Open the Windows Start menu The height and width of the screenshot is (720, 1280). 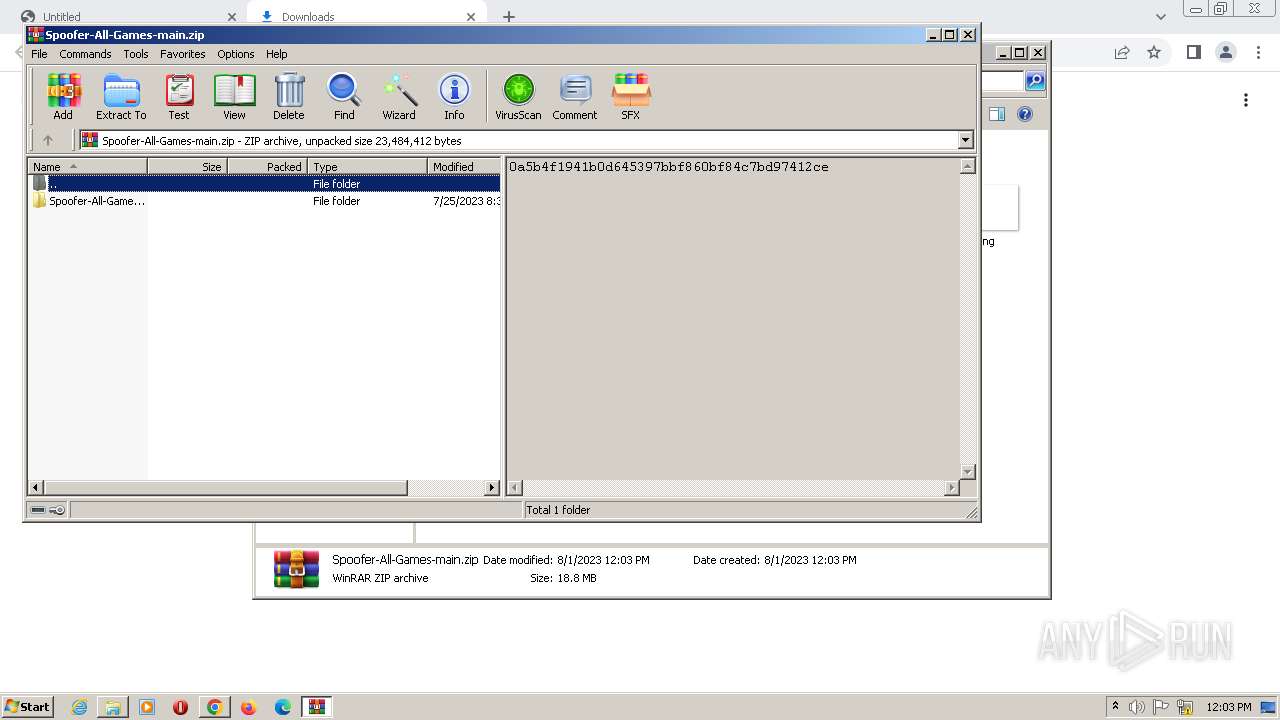(28, 706)
